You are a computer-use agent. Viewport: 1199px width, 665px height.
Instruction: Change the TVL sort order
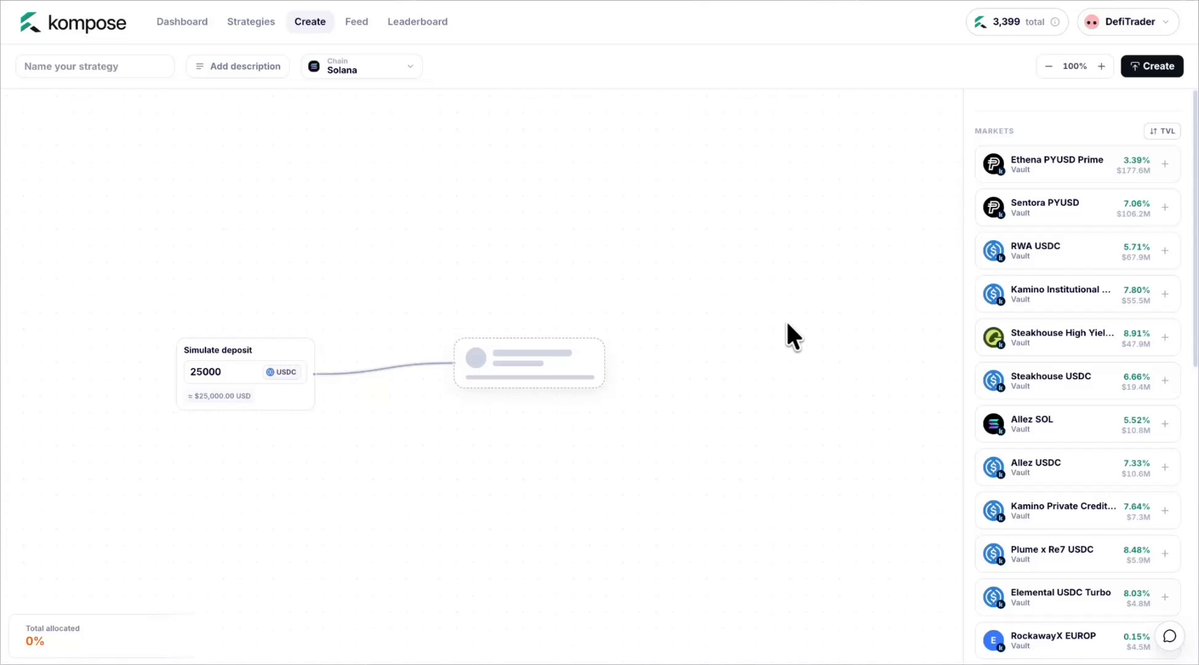1162,131
